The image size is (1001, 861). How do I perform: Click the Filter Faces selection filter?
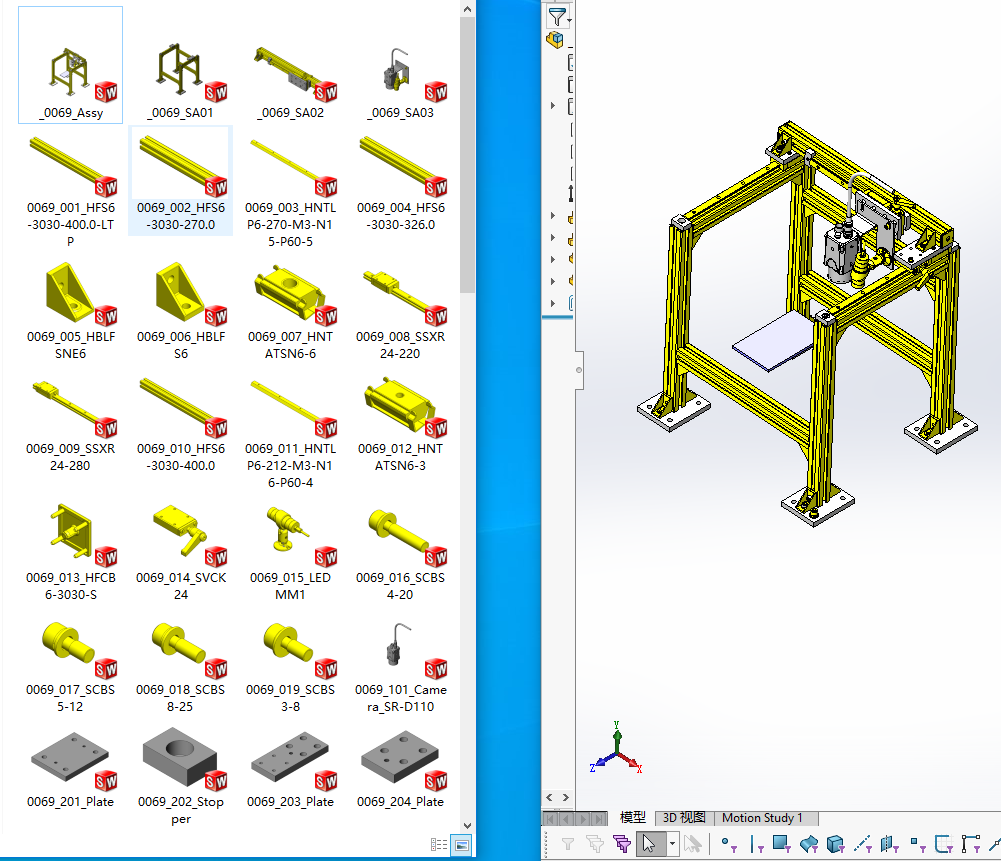[x=782, y=844]
